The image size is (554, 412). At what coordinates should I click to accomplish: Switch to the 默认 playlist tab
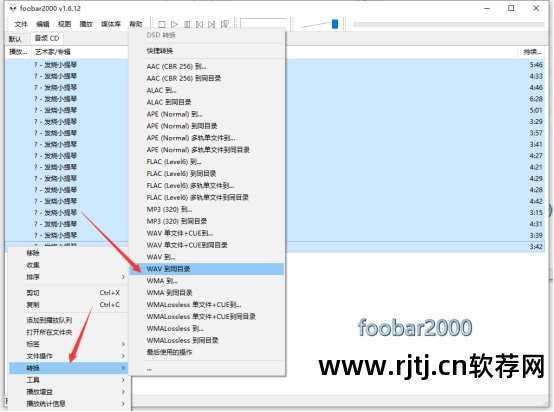tap(15, 39)
